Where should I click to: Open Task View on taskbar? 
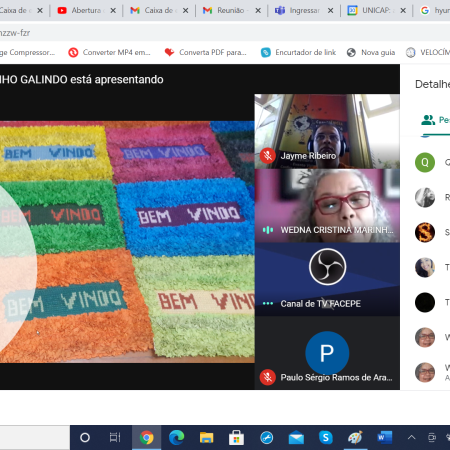tap(115, 437)
